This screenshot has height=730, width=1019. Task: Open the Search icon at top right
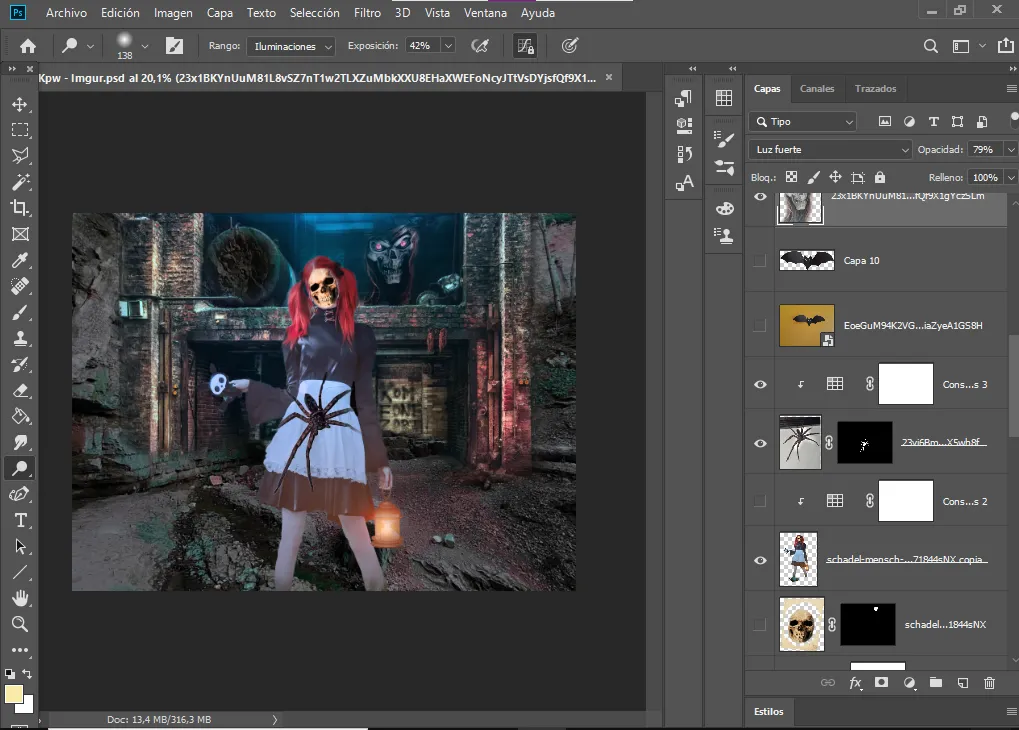(x=931, y=46)
